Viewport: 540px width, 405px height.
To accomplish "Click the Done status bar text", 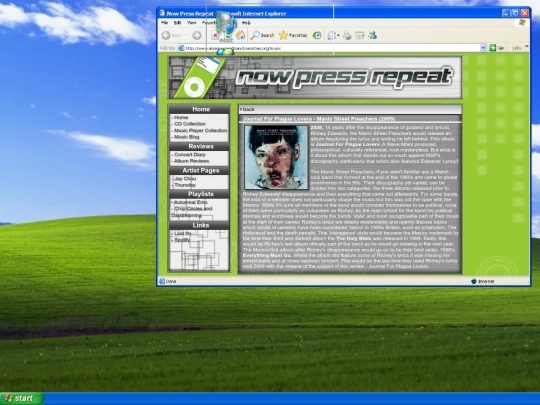I will tap(171, 281).
